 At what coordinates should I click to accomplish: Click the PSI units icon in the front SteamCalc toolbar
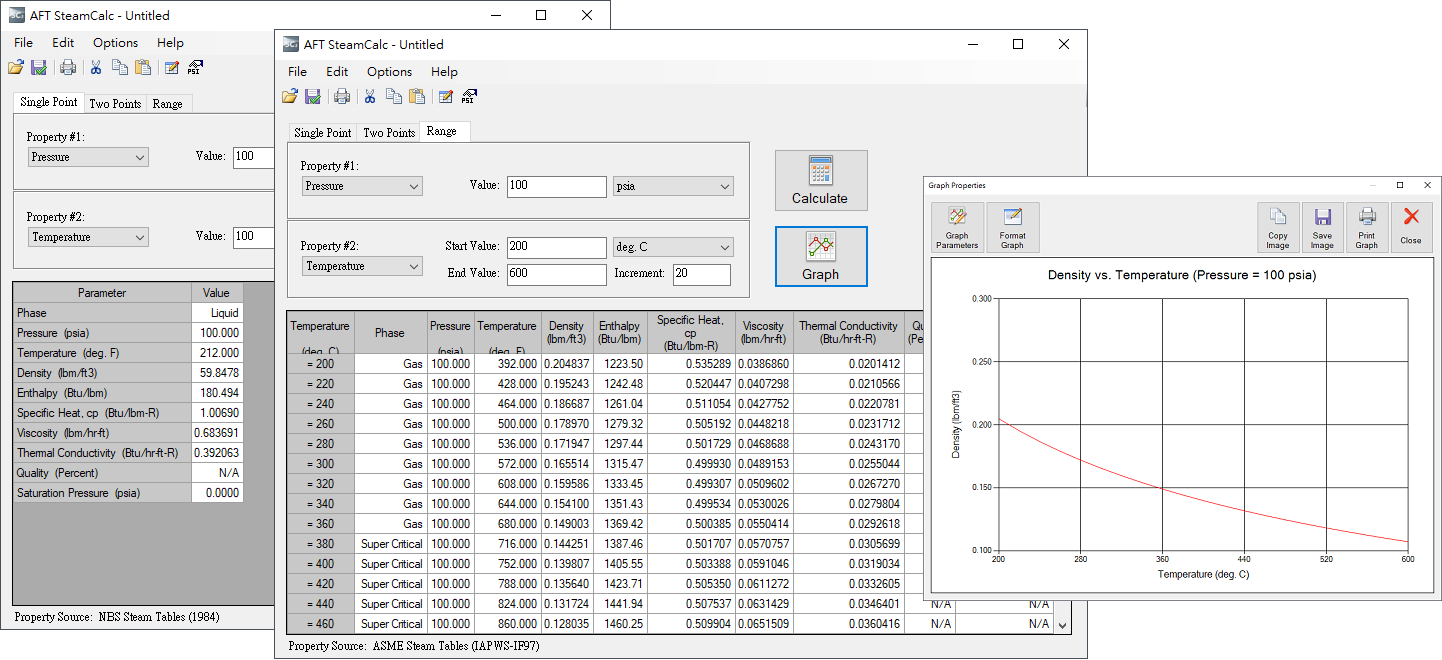(469, 96)
